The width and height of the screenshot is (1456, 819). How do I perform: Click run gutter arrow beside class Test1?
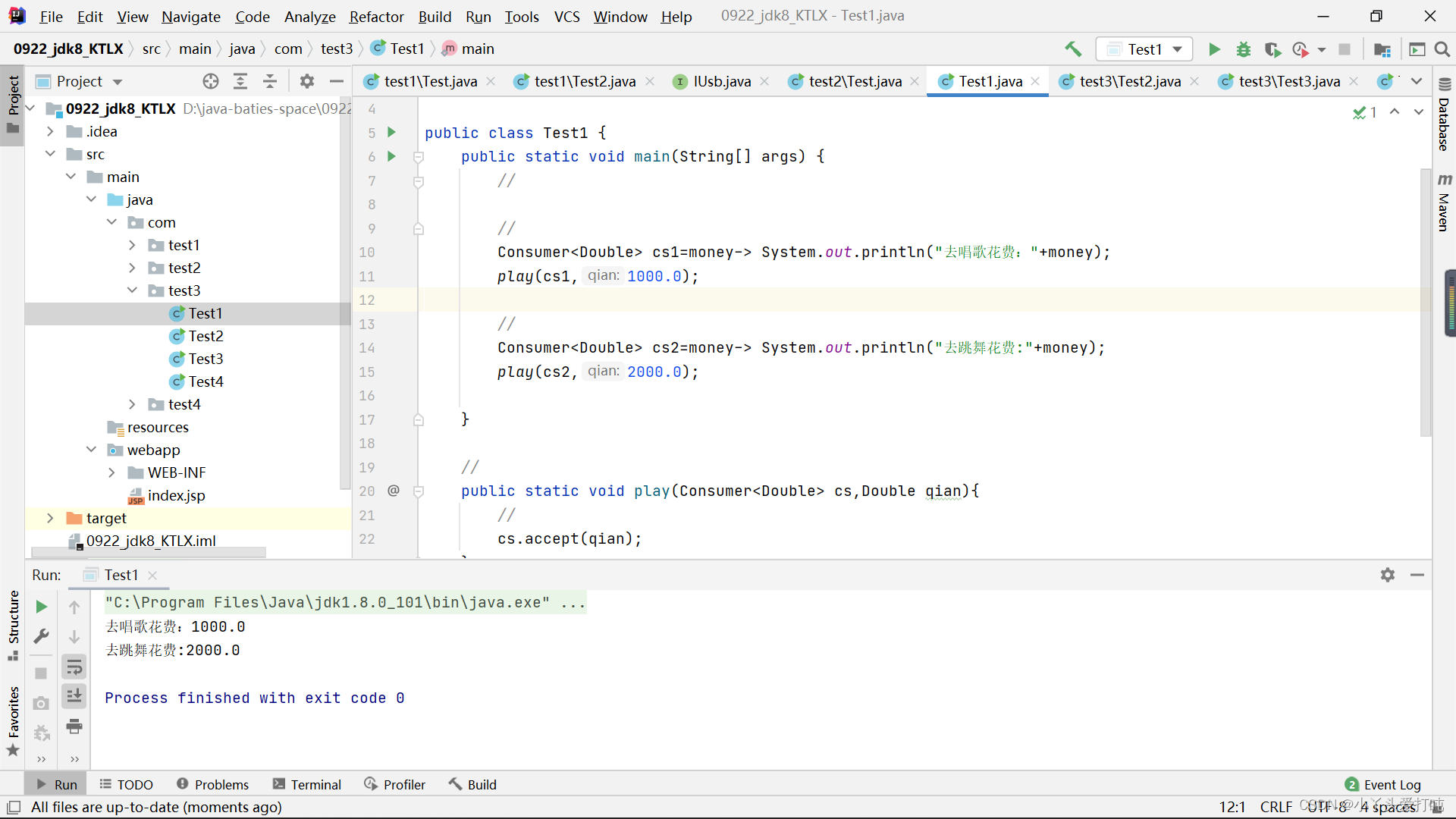click(391, 133)
